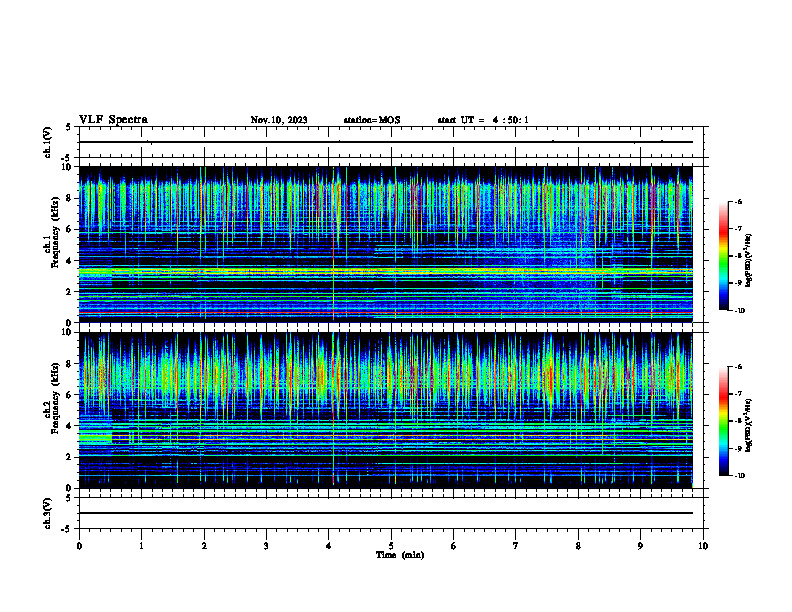Image resolution: width=792 pixels, height=612 pixels.
Task: Click the '9' tick on the time axis
Action: pos(640,546)
